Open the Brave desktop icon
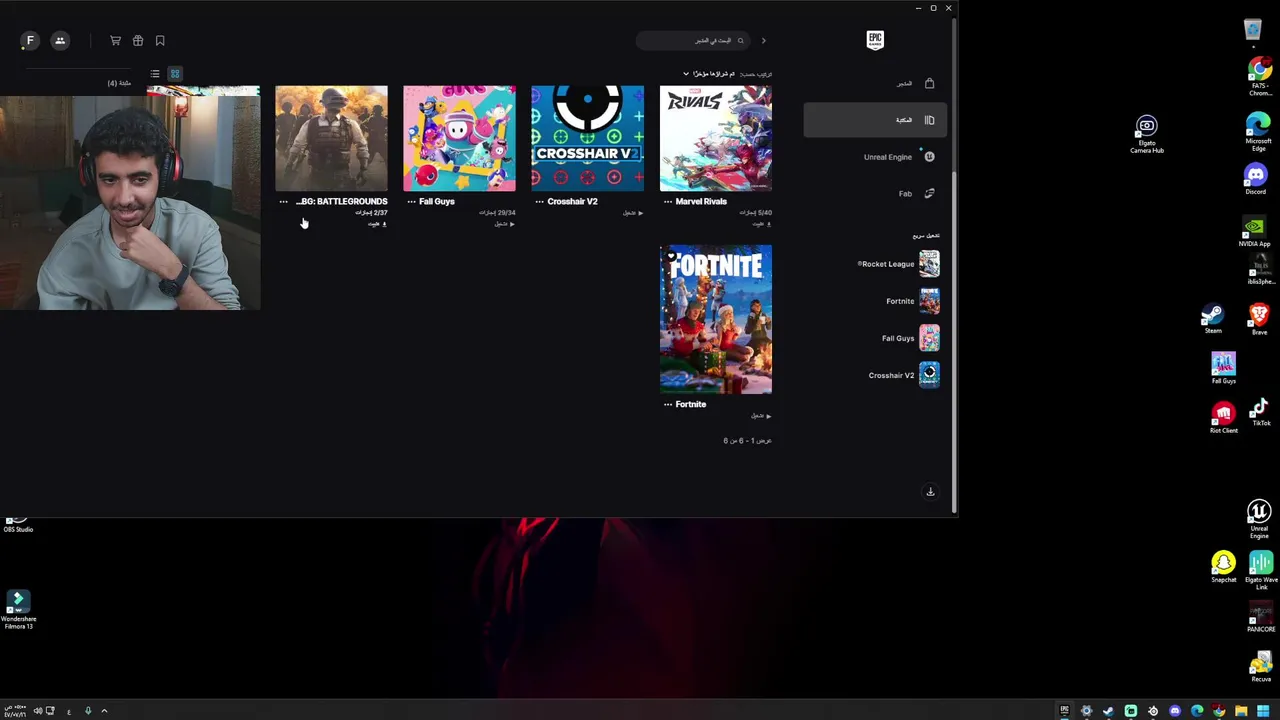This screenshot has width=1280, height=720. (1259, 320)
